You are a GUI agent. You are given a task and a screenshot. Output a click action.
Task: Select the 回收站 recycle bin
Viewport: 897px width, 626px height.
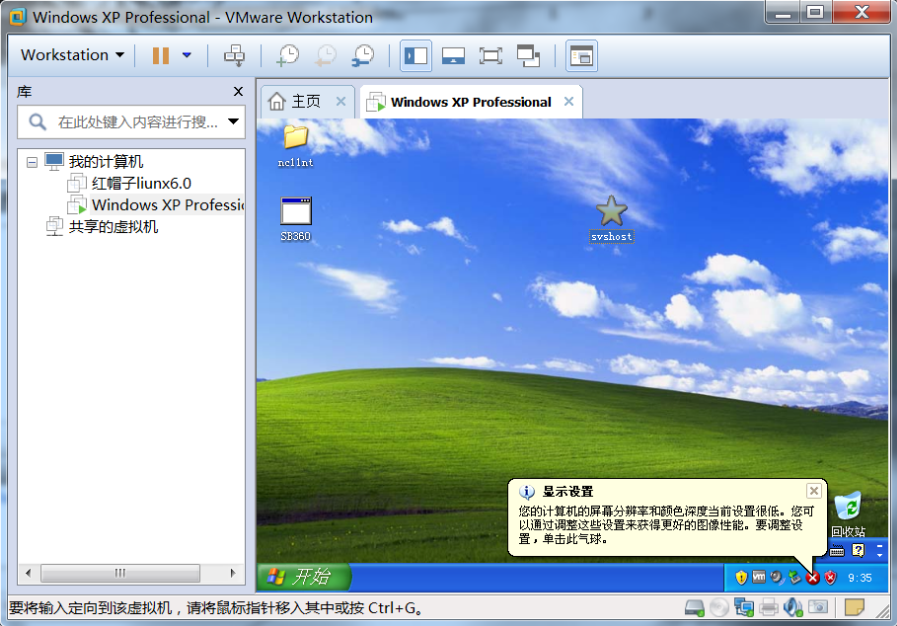[848, 514]
